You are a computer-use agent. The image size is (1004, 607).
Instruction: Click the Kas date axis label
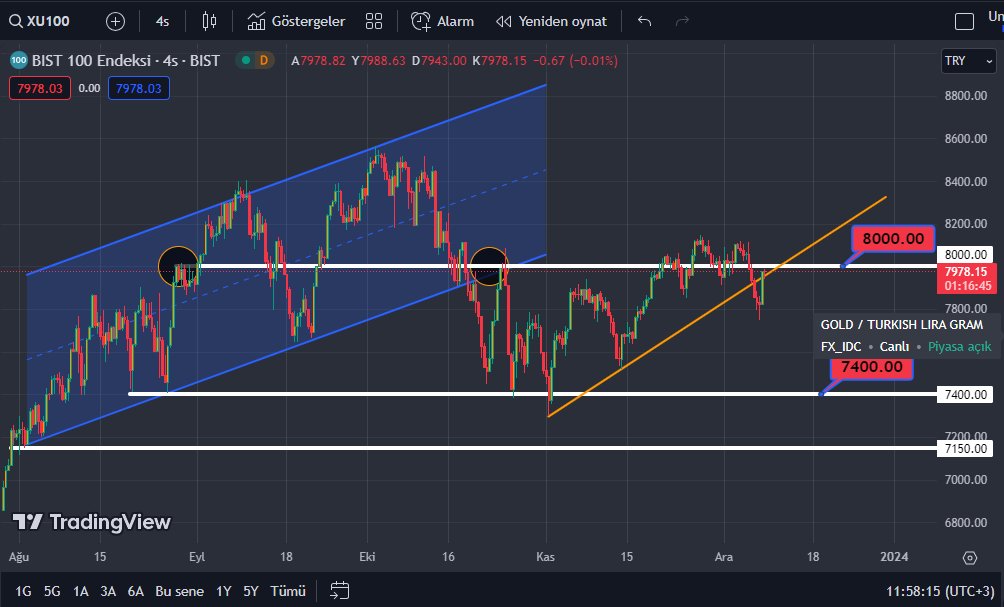point(545,556)
